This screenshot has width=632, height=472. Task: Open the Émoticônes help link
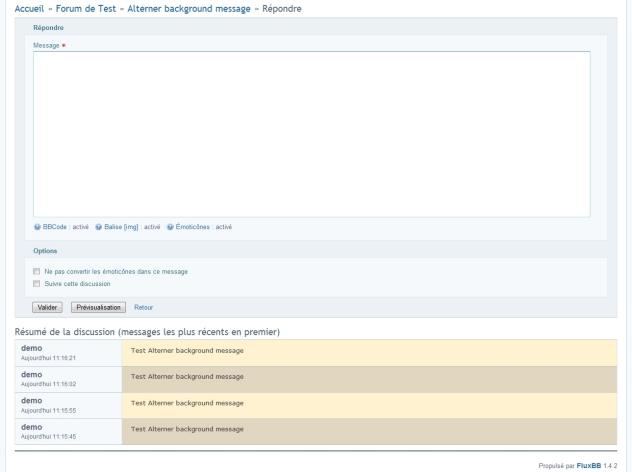tap(193, 226)
